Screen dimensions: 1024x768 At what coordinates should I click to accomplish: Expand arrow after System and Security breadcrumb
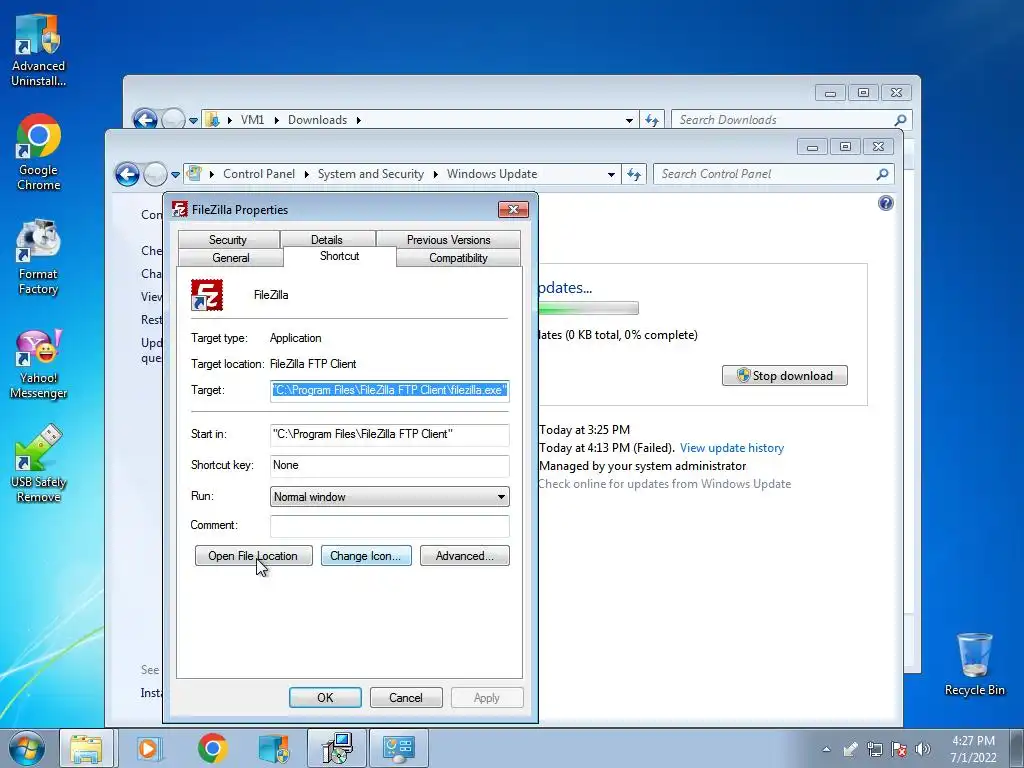(435, 174)
